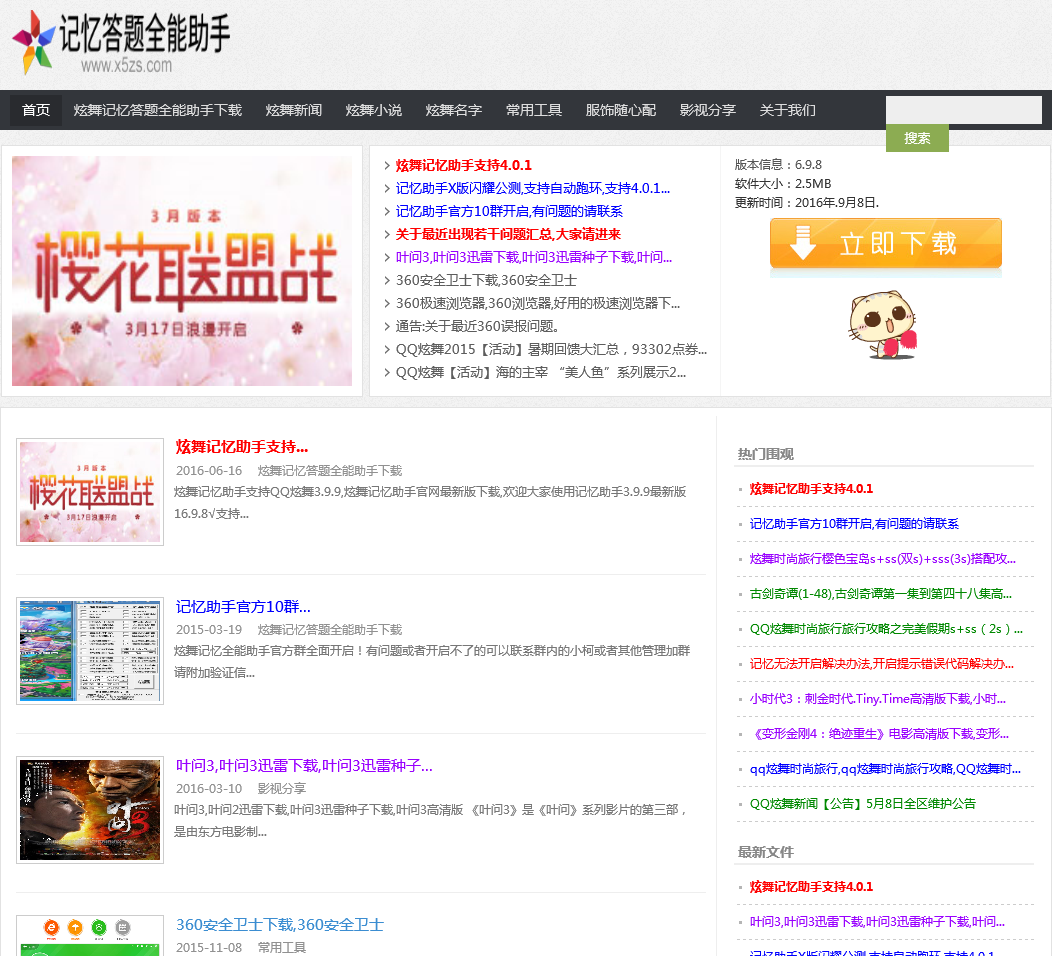Open 炫舞记忆助手支持4.0.1 under 热门围观
Screen dimensions: 1052x956
(811, 488)
